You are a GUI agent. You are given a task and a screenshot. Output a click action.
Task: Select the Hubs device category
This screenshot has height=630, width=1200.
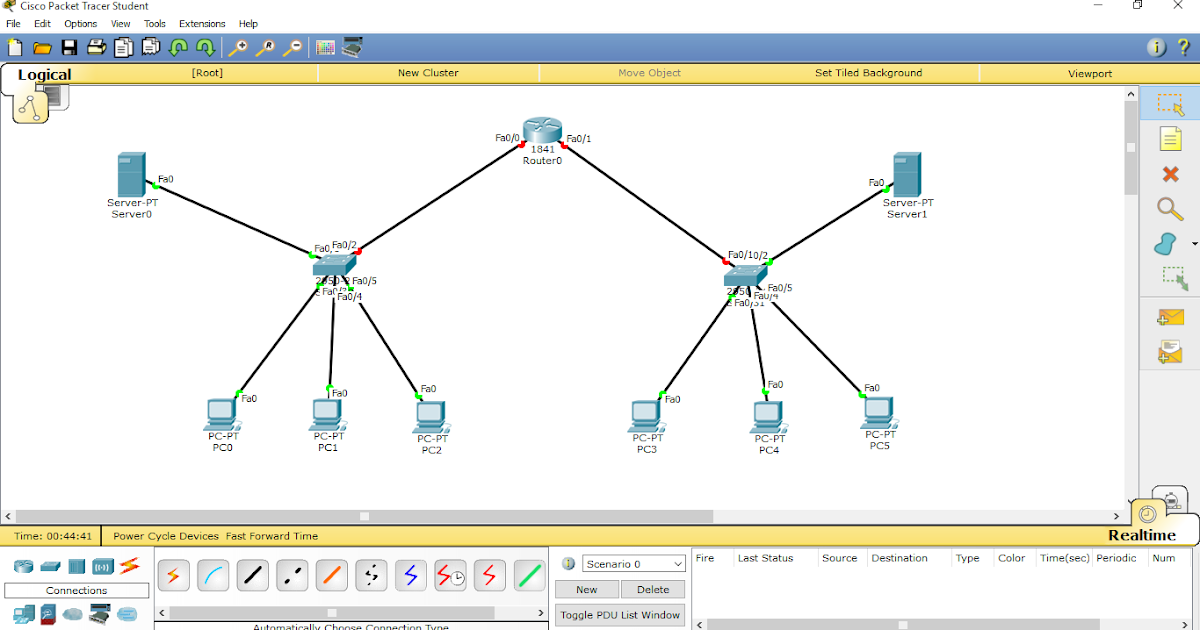click(77, 566)
